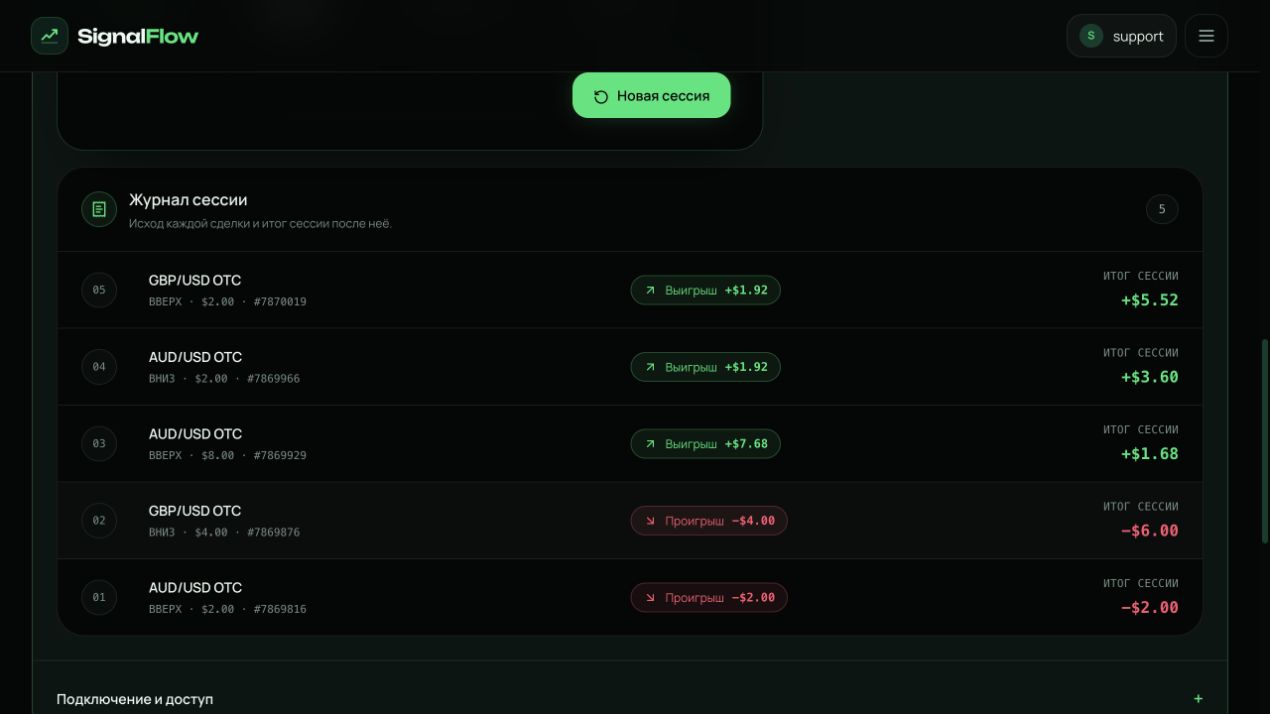Click the Выигрыш +$1.92 badge on trade 04
Image resolution: width=1270 pixels, height=714 pixels.
tap(705, 367)
